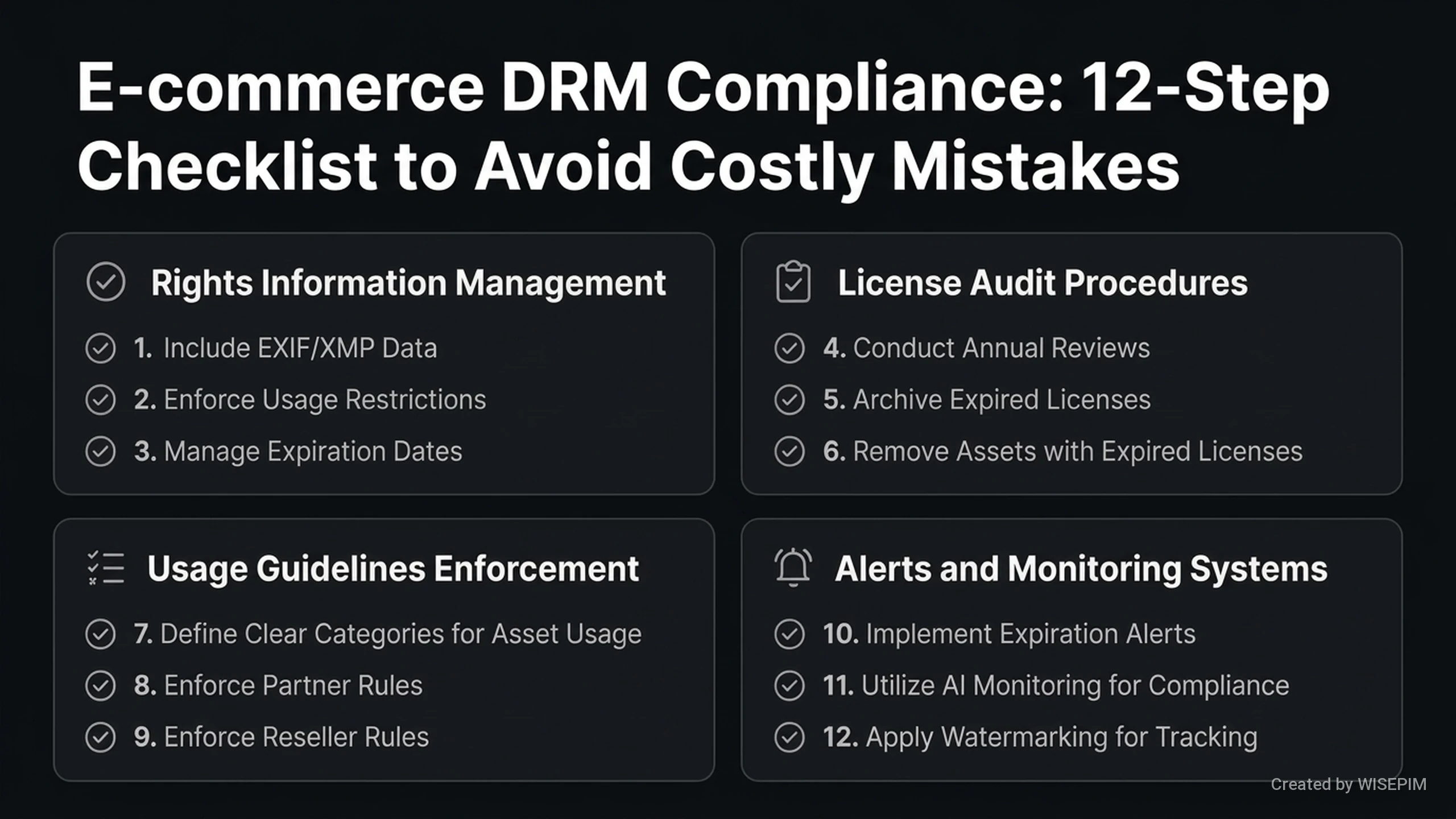Click the E-commerce DRM Compliance main title

pyautogui.click(x=703, y=126)
